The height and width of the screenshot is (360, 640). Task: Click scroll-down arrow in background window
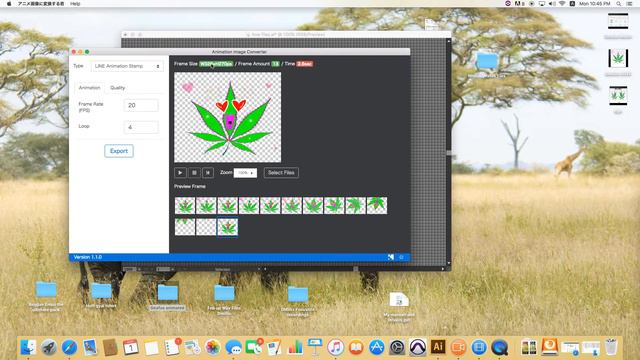pos(449,263)
